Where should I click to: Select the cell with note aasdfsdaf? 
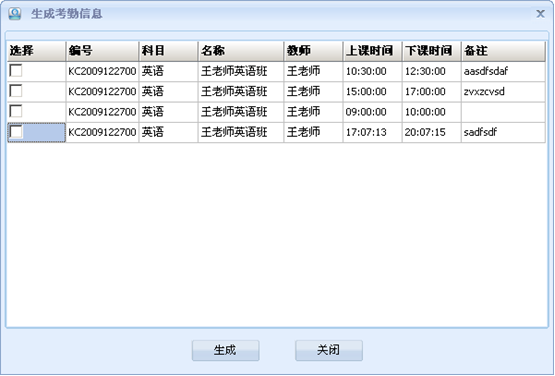click(503, 72)
